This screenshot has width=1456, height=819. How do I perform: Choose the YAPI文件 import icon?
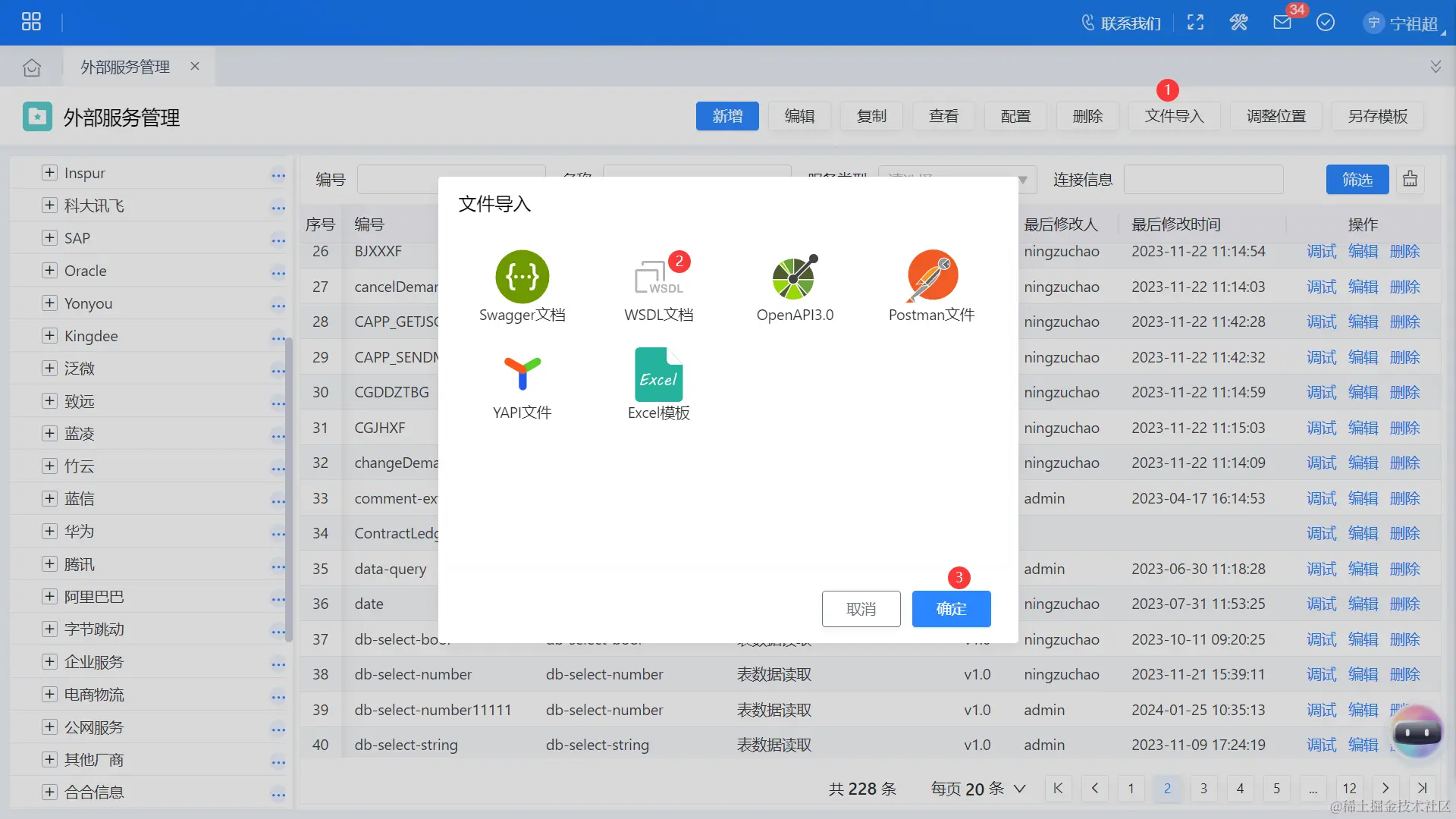point(522,375)
